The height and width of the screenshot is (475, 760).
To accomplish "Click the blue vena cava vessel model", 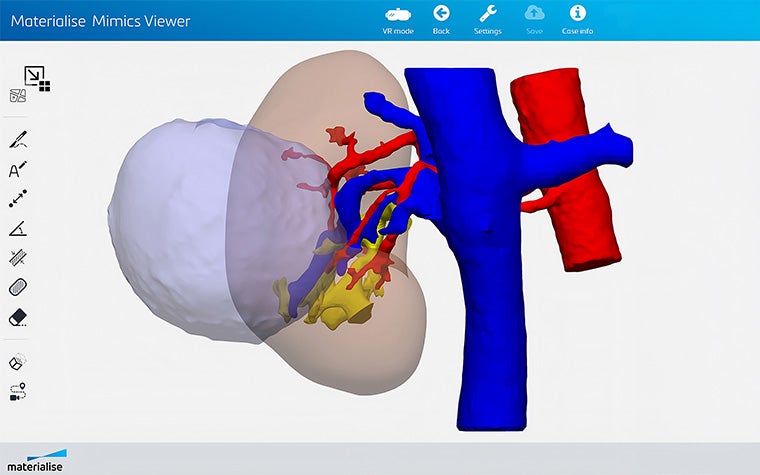I will (x=490, y=252).
